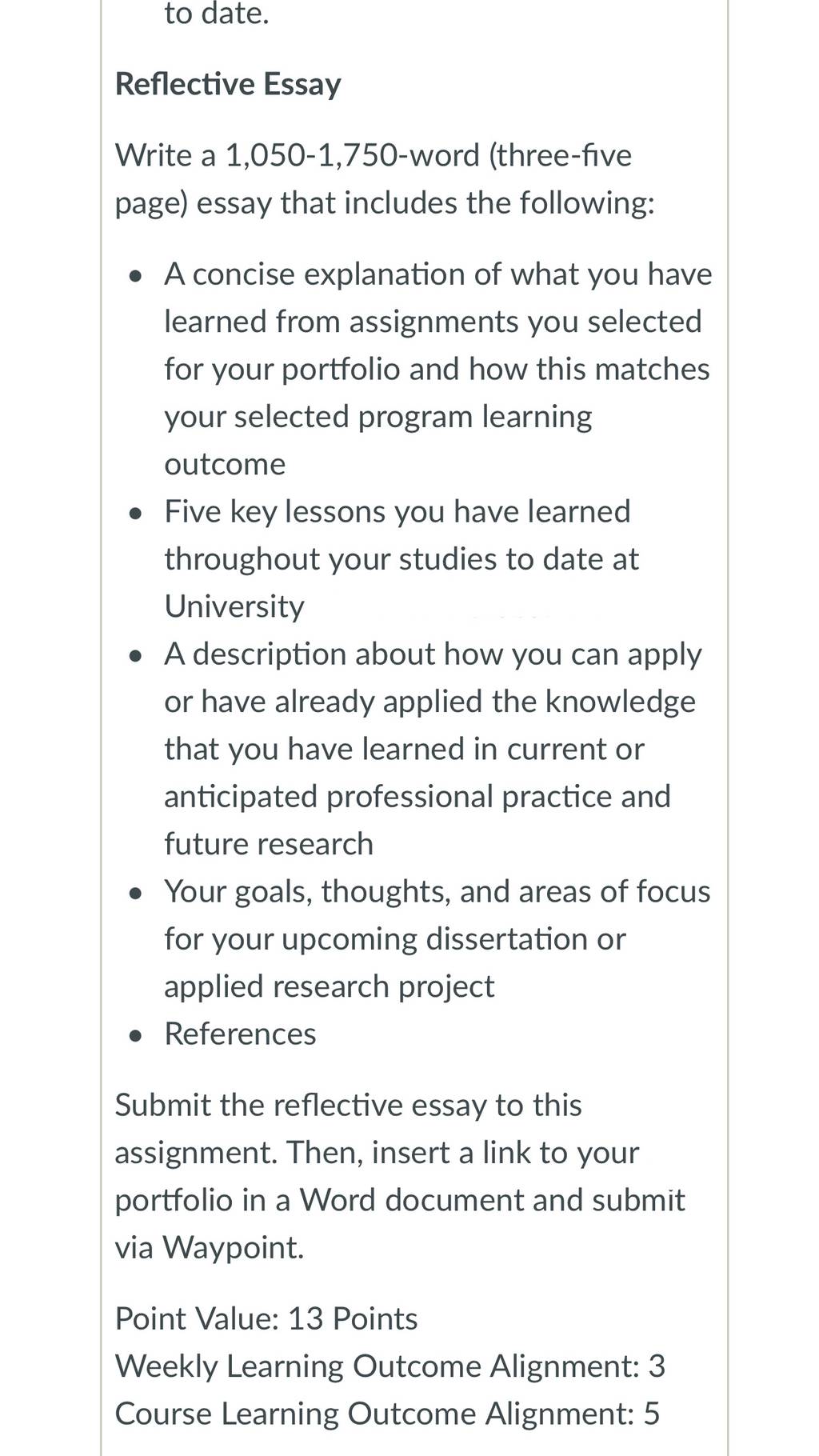Click the Reflective Essay heading
This screenshot has width=819, height=1456.
click(x=228, y=84)
